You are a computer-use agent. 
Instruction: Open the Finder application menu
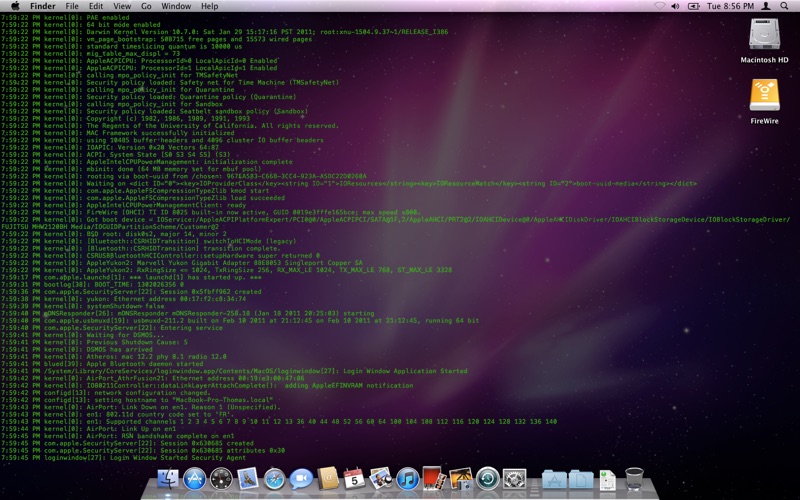(42, 6)
